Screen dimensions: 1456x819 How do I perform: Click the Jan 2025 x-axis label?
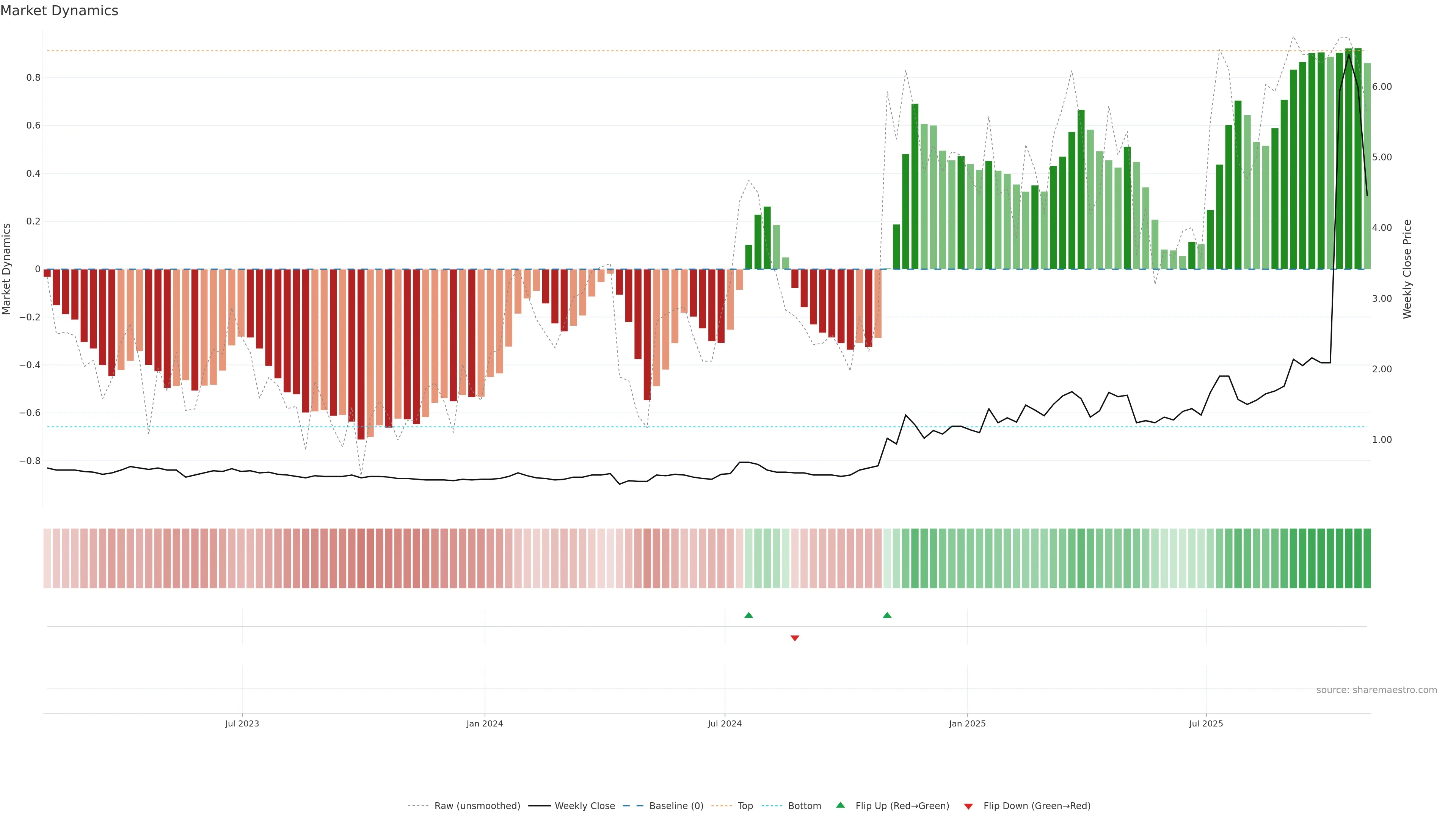(967, 723)
